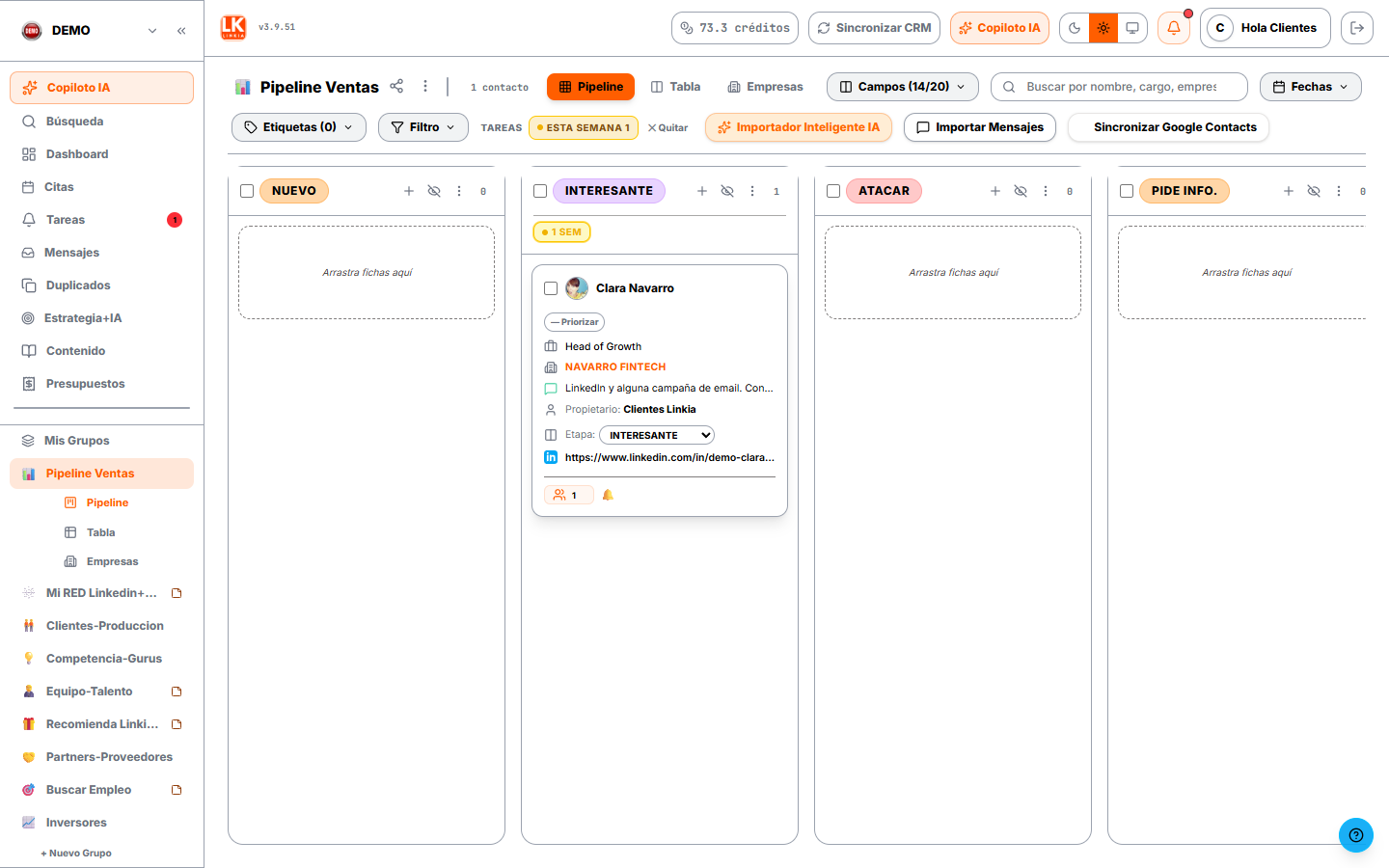Screen dimensions: 1389x868
Task: Tick the checkbox on Clara Navarro card
Action: click(551, 288)
